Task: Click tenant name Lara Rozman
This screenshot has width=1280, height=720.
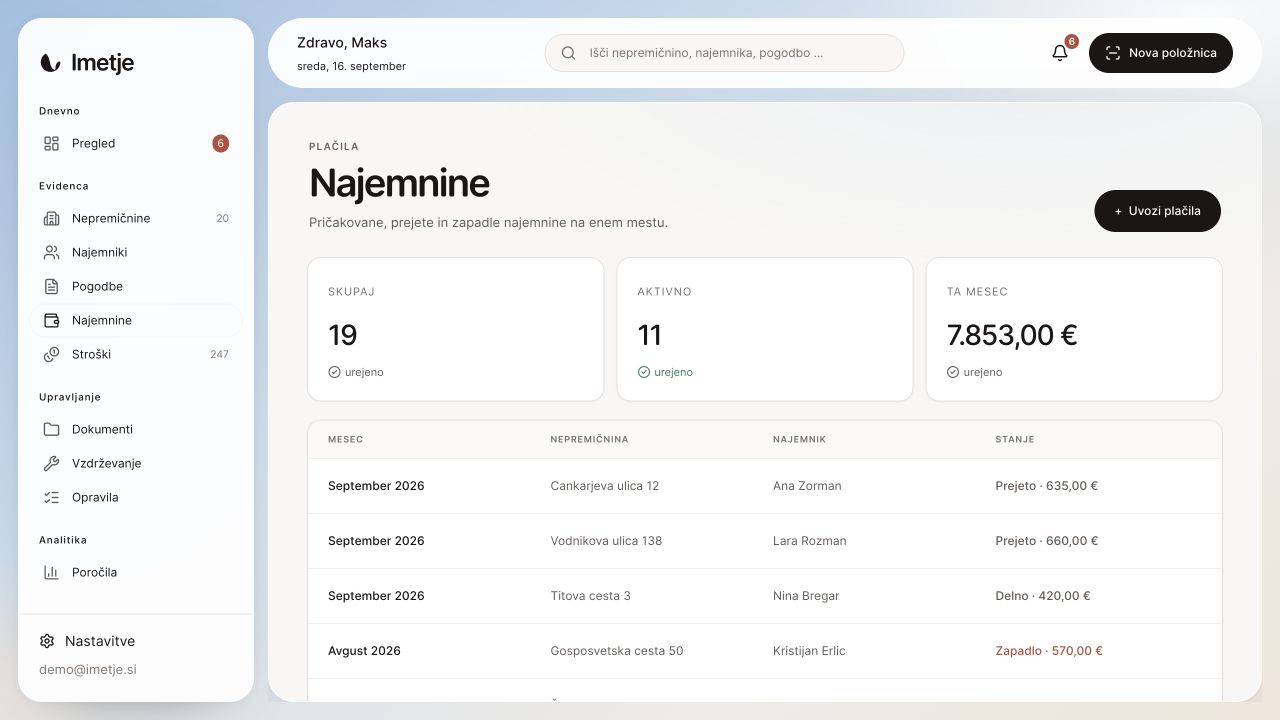Action: tap(810, 541)
